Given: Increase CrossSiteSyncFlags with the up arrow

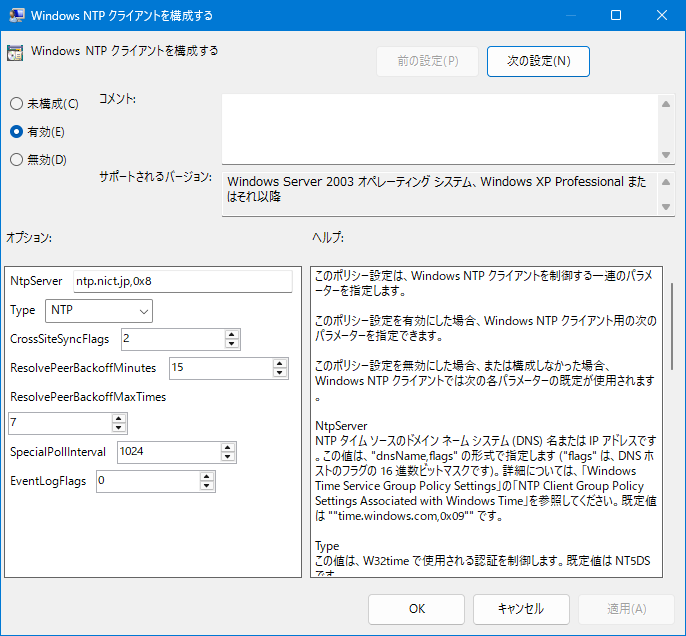Looking at the screenshot, I should pos(232,335).
